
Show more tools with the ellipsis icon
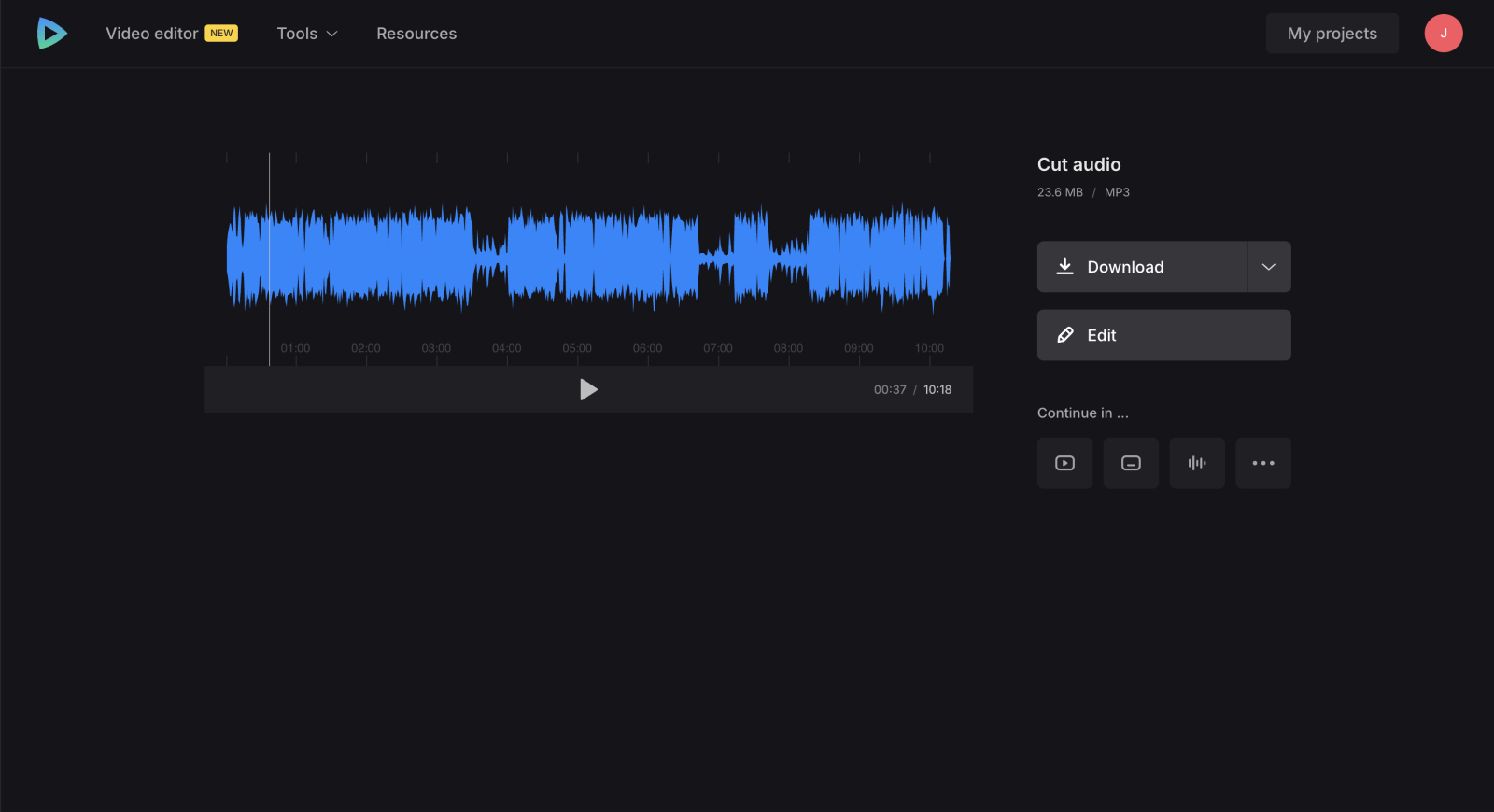1263,463
